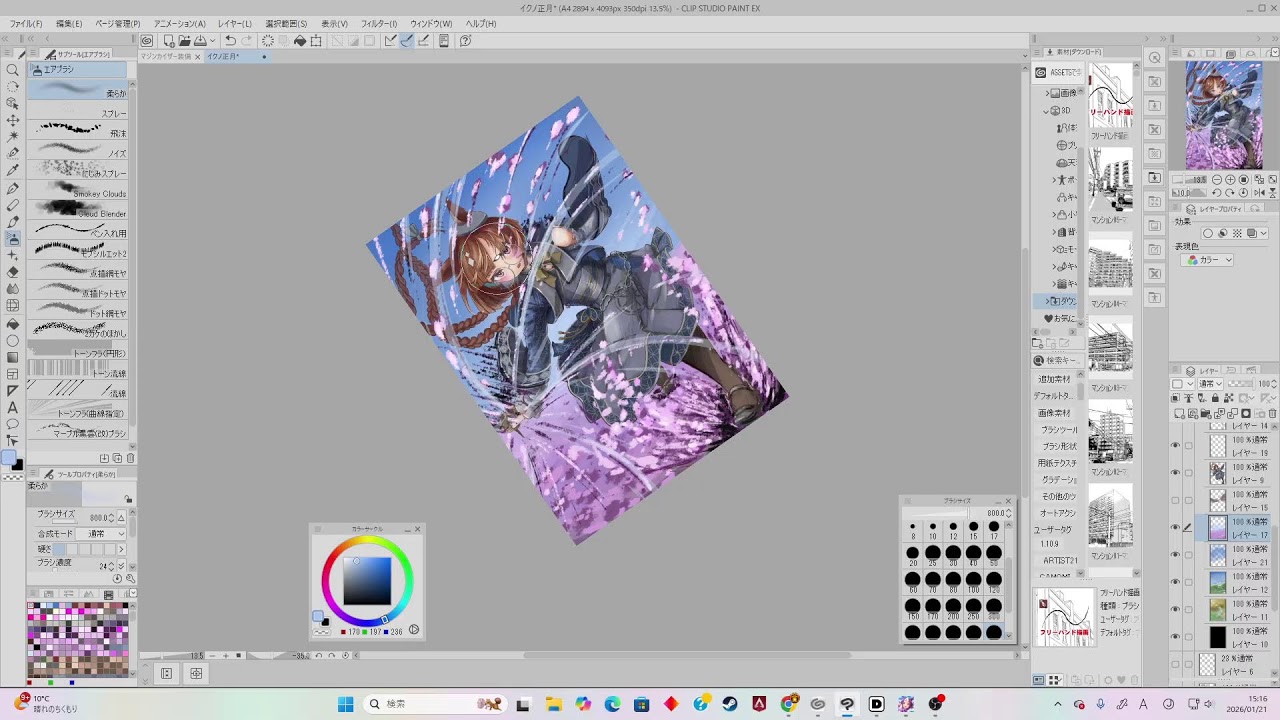Open the ウィンドウ menu
The width and height of the screenshot is (1280, 720).
431,23
